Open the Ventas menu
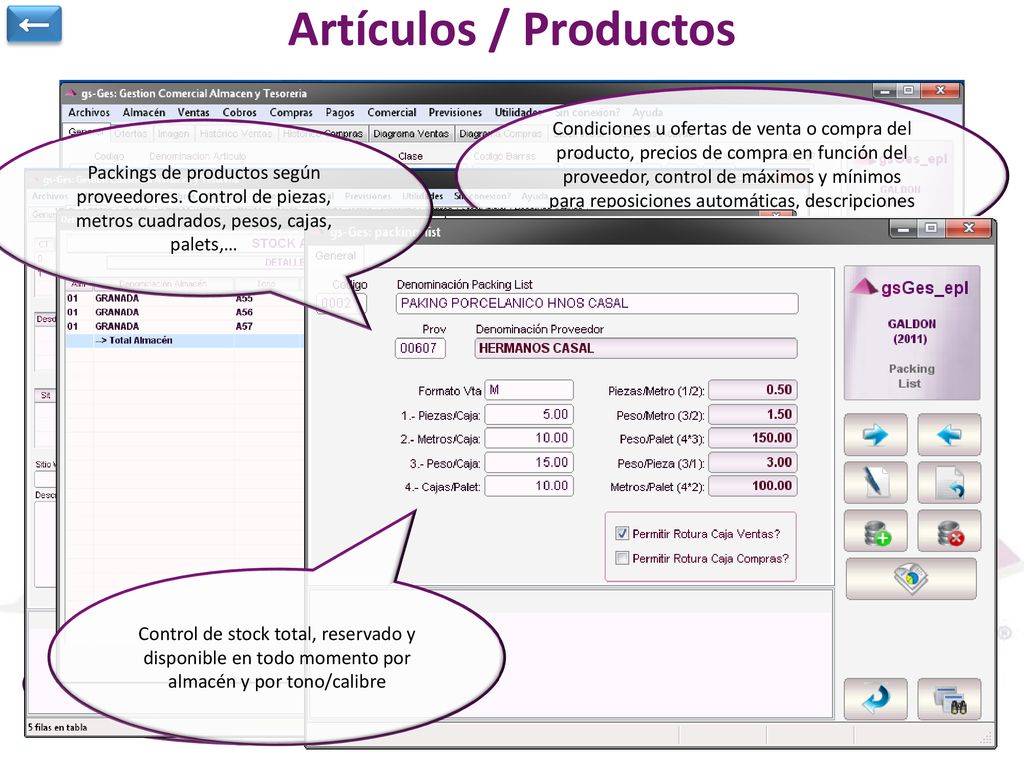The width and height of the screenshot is (1024, 768). 193,112
